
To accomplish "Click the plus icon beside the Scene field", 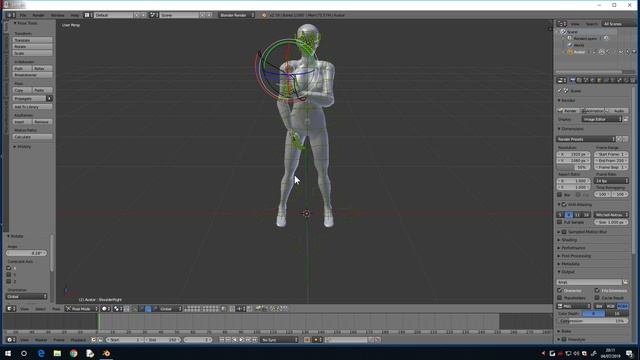I will point(203,15).
